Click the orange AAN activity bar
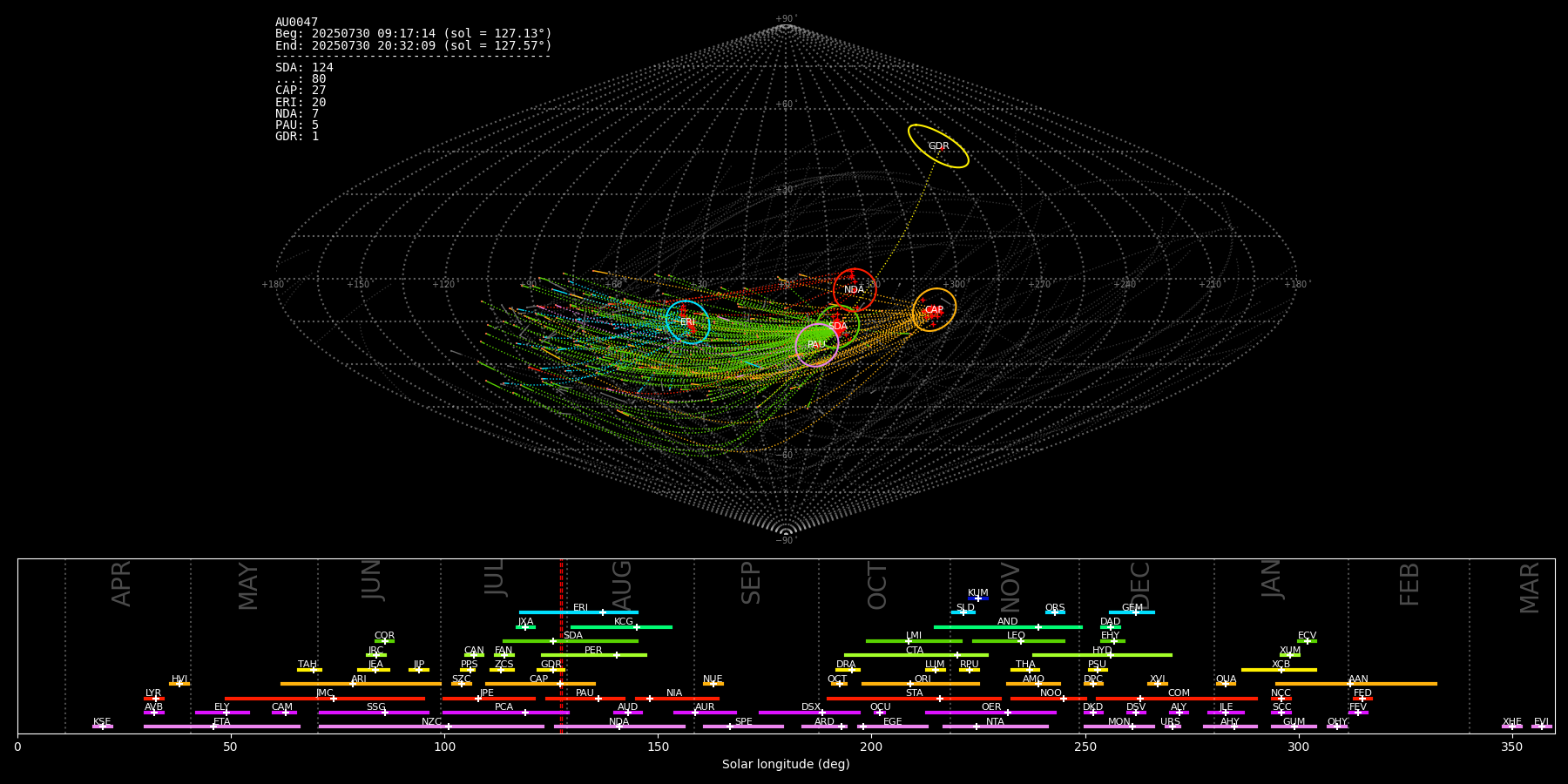 (1356, 684)
